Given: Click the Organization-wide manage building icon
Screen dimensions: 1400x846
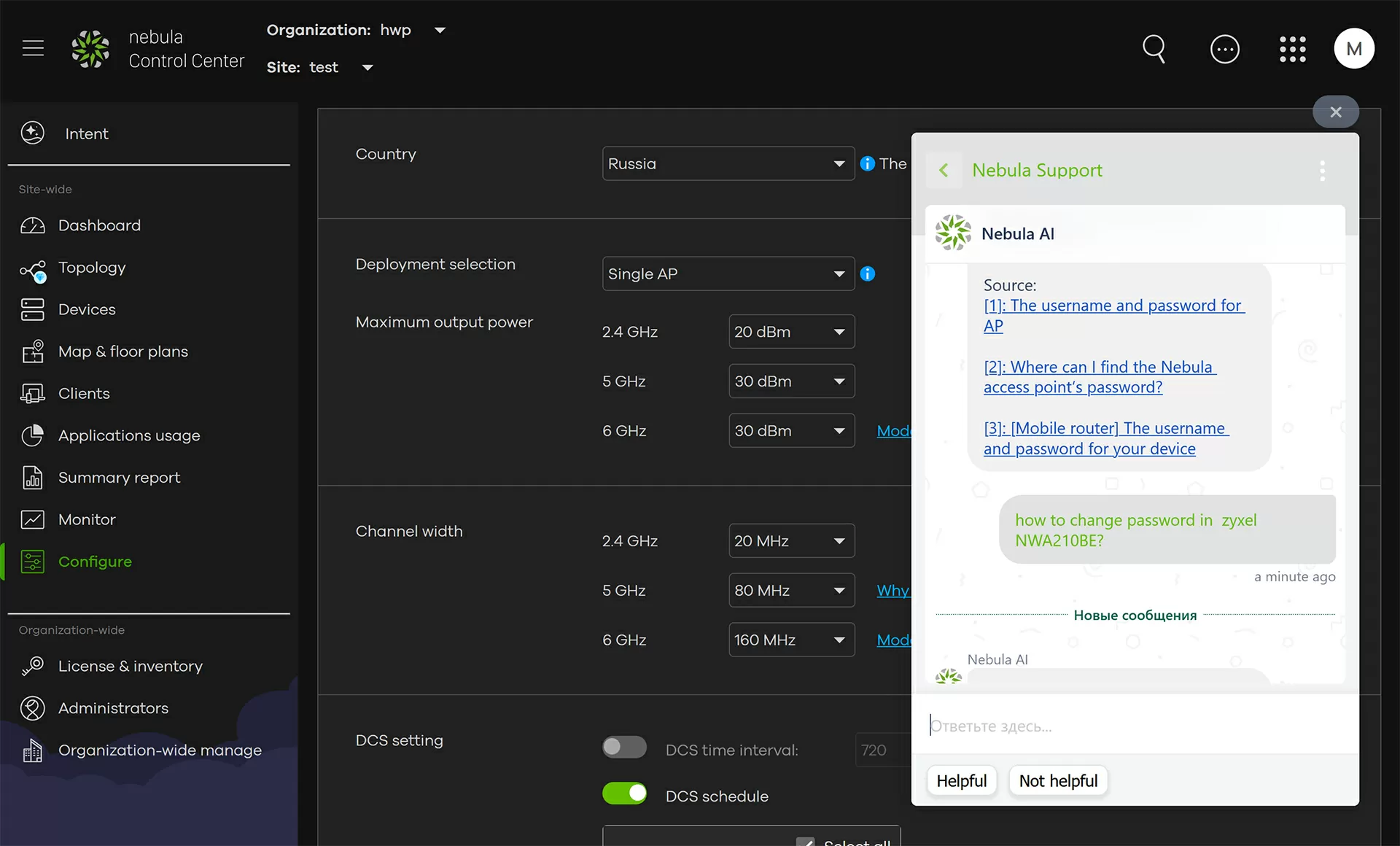Looking at the screenshot, I should [x=33, y=750].
